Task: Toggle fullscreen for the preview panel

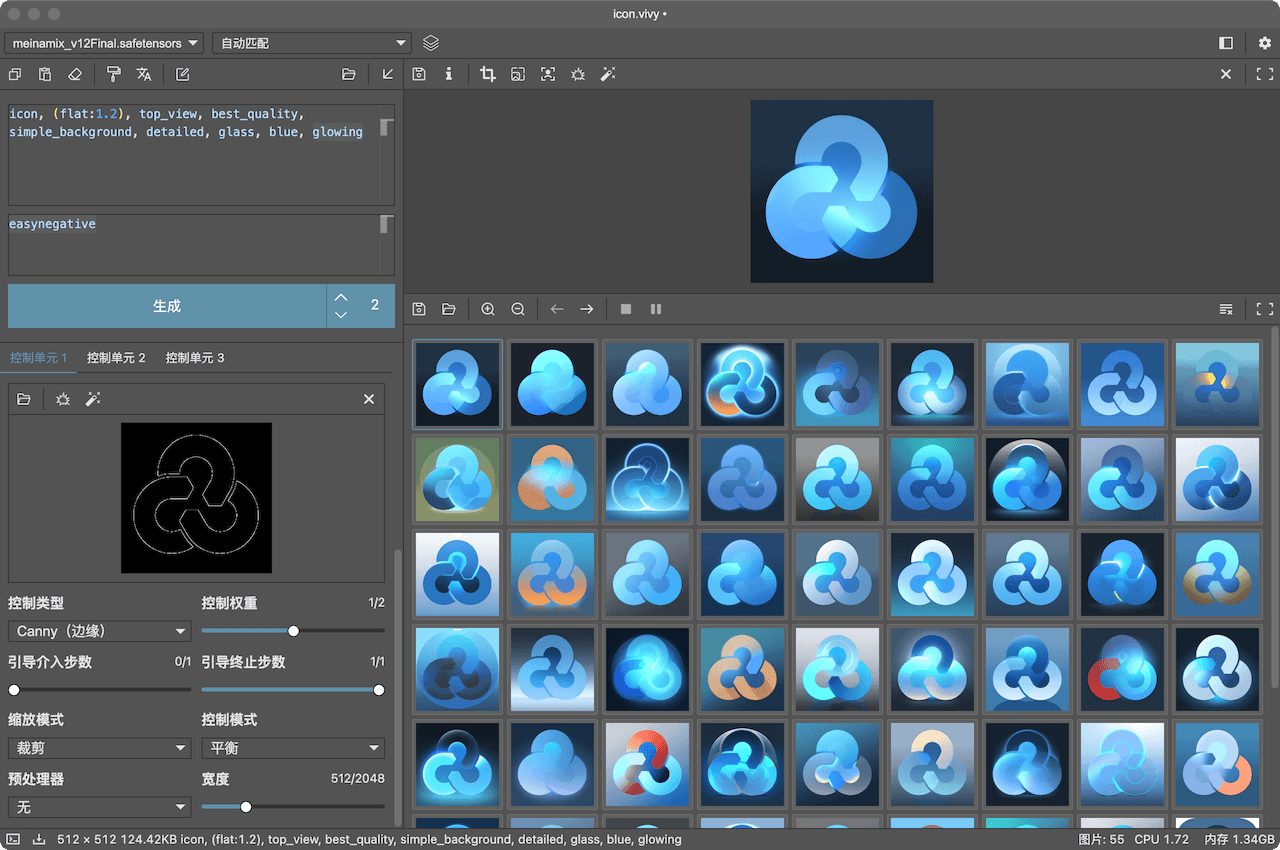Action: pos(1265,74)
